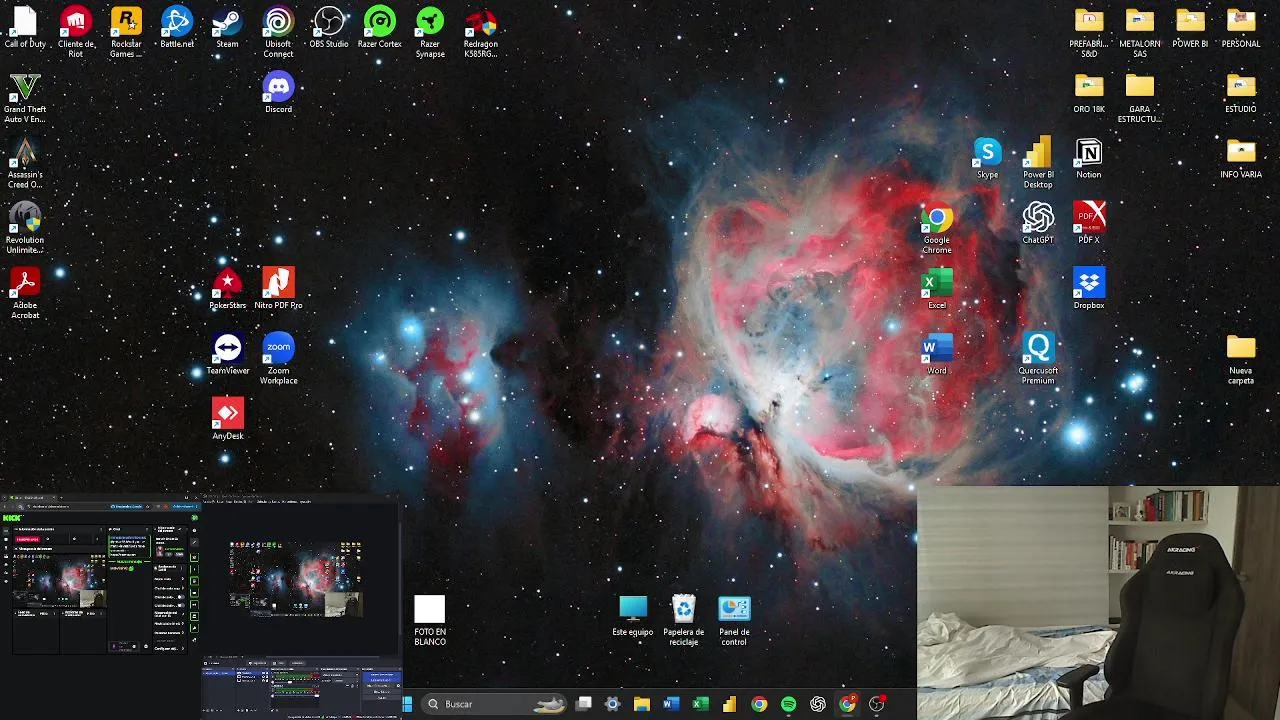
Task: Open the Steam desktop shortcut
Action: click(227, 29)
